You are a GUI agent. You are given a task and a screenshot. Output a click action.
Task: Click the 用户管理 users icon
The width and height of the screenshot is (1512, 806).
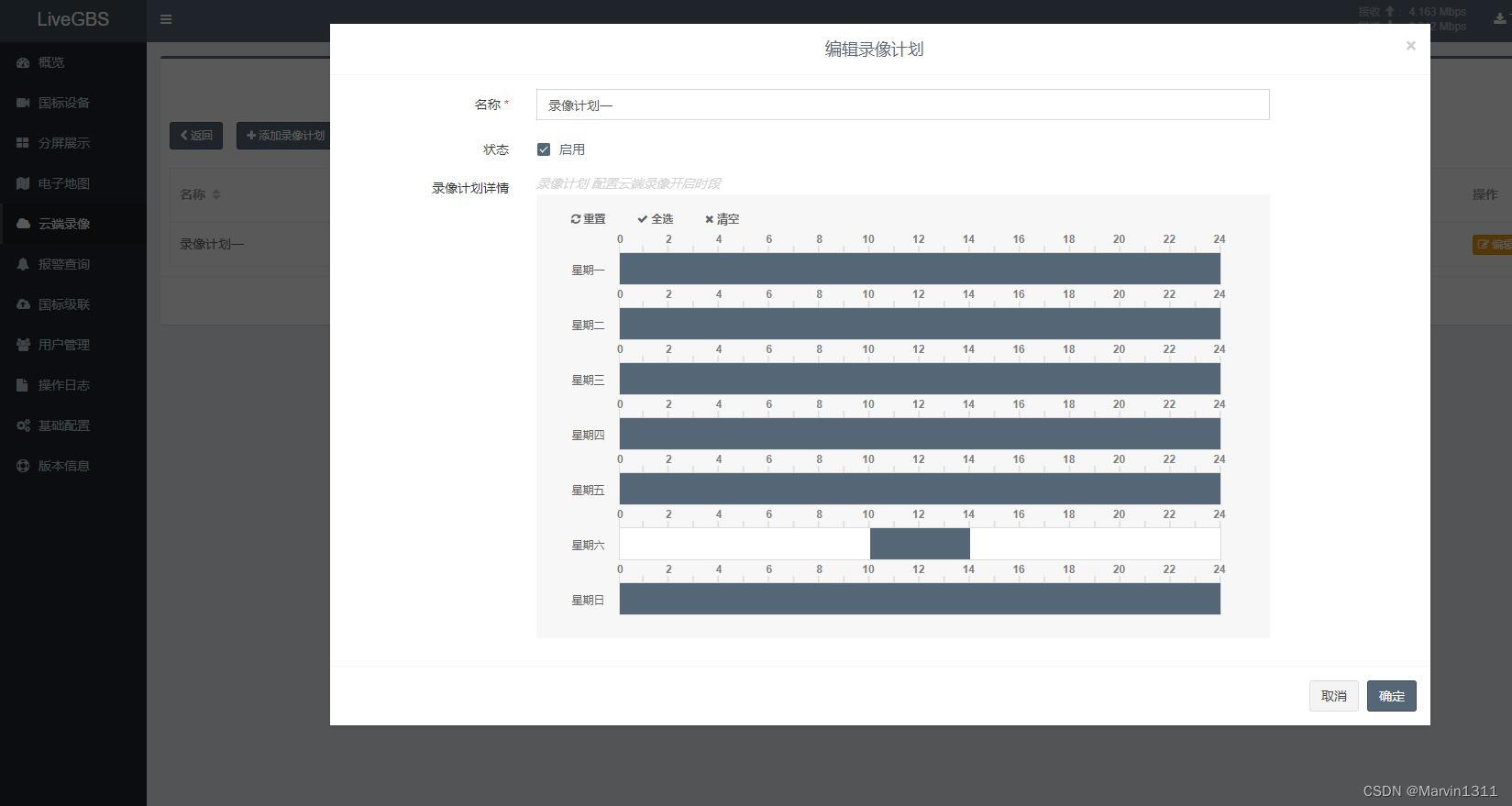click(x=23, y=345)
